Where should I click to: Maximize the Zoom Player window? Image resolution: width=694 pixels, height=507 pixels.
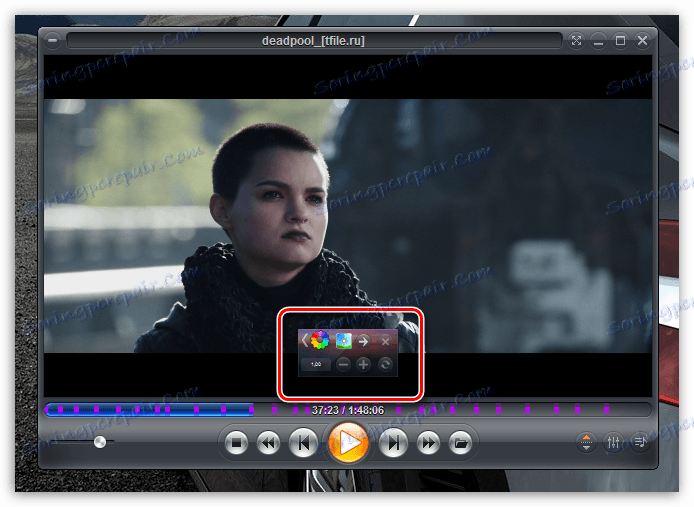point(621,41)
